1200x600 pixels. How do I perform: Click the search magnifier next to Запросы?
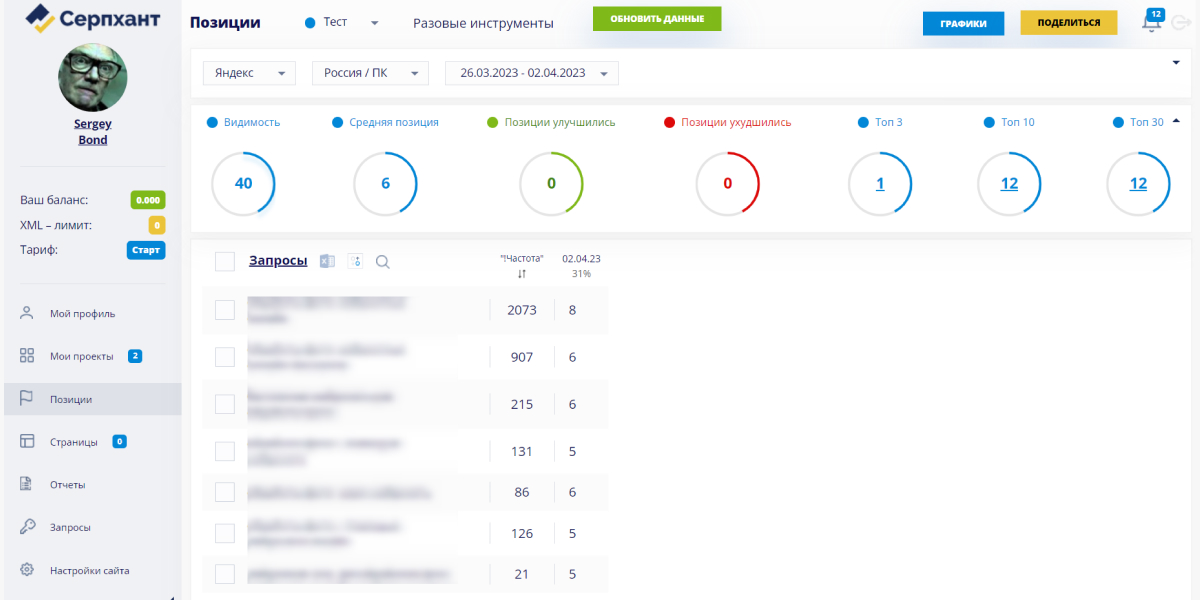[382, 262]
